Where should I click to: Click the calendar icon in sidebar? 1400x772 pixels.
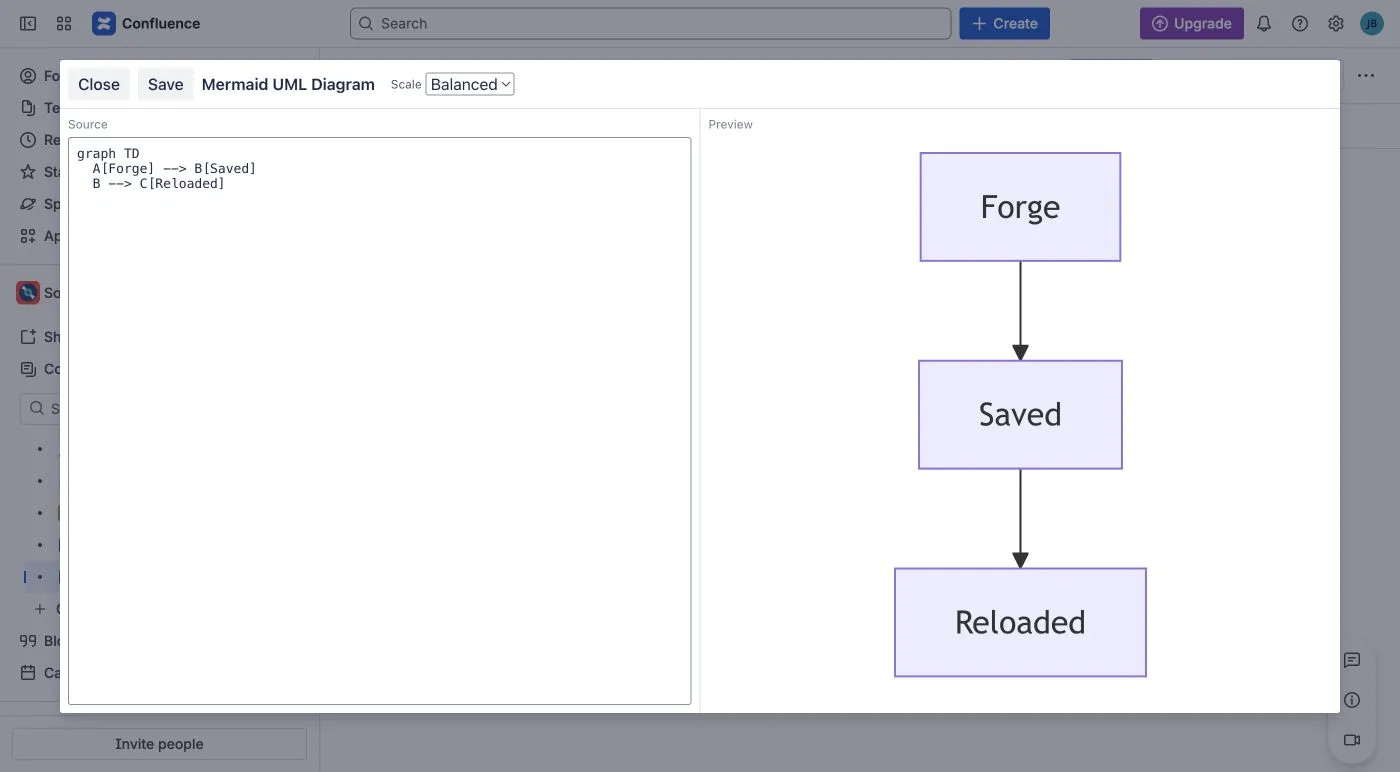click(28, 673)
